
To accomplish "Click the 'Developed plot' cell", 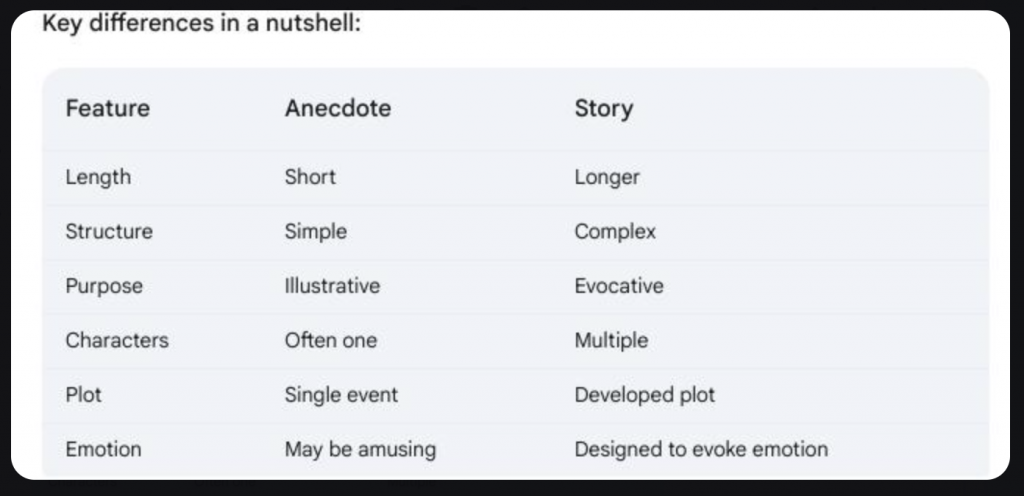I will tap(645, 395).
